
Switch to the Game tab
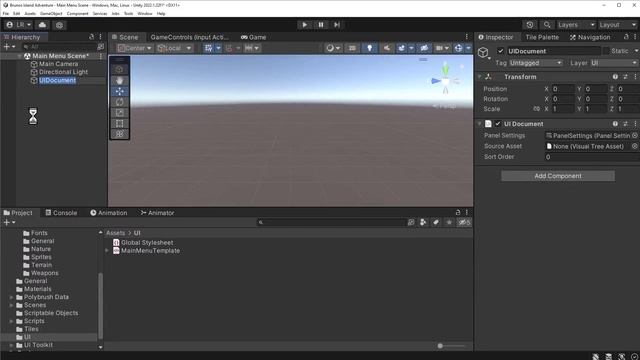(x=253, y=37)
